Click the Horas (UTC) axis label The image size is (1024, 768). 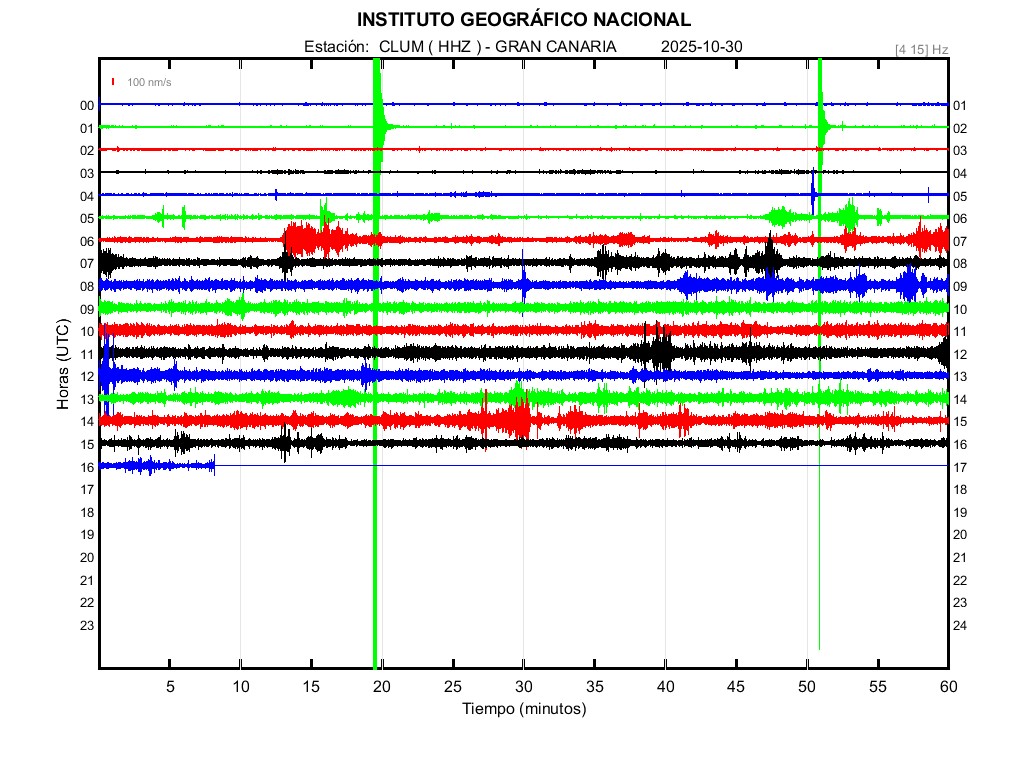[x=63, y=364]
